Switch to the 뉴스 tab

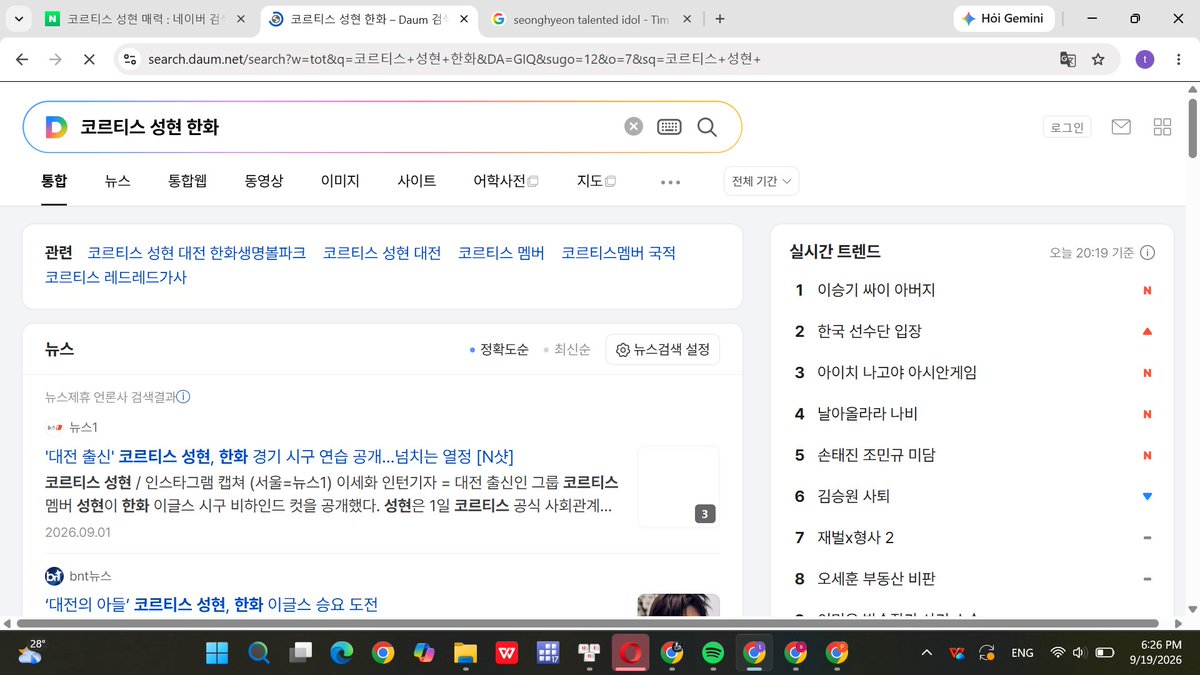click(x=117, y=181)
